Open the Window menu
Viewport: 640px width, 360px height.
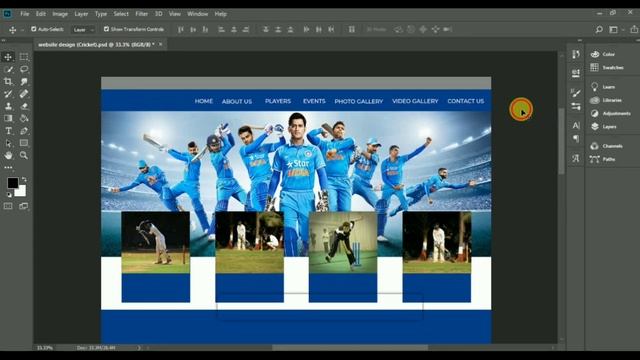[x=198, y=14]
